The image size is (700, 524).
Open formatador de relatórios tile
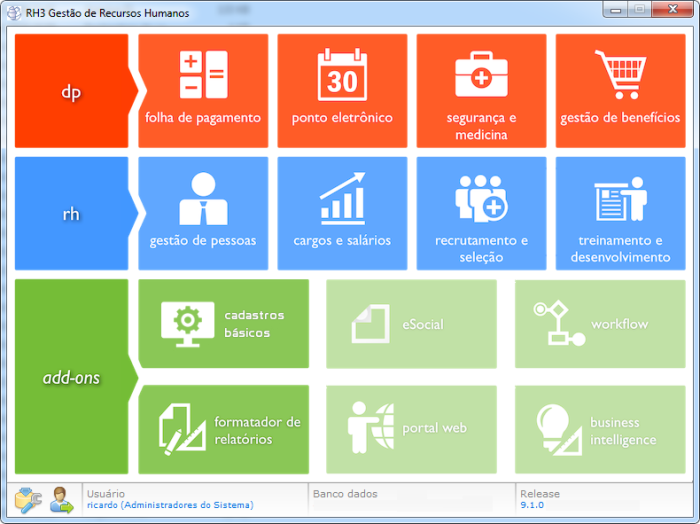click(x=223, y=430)
